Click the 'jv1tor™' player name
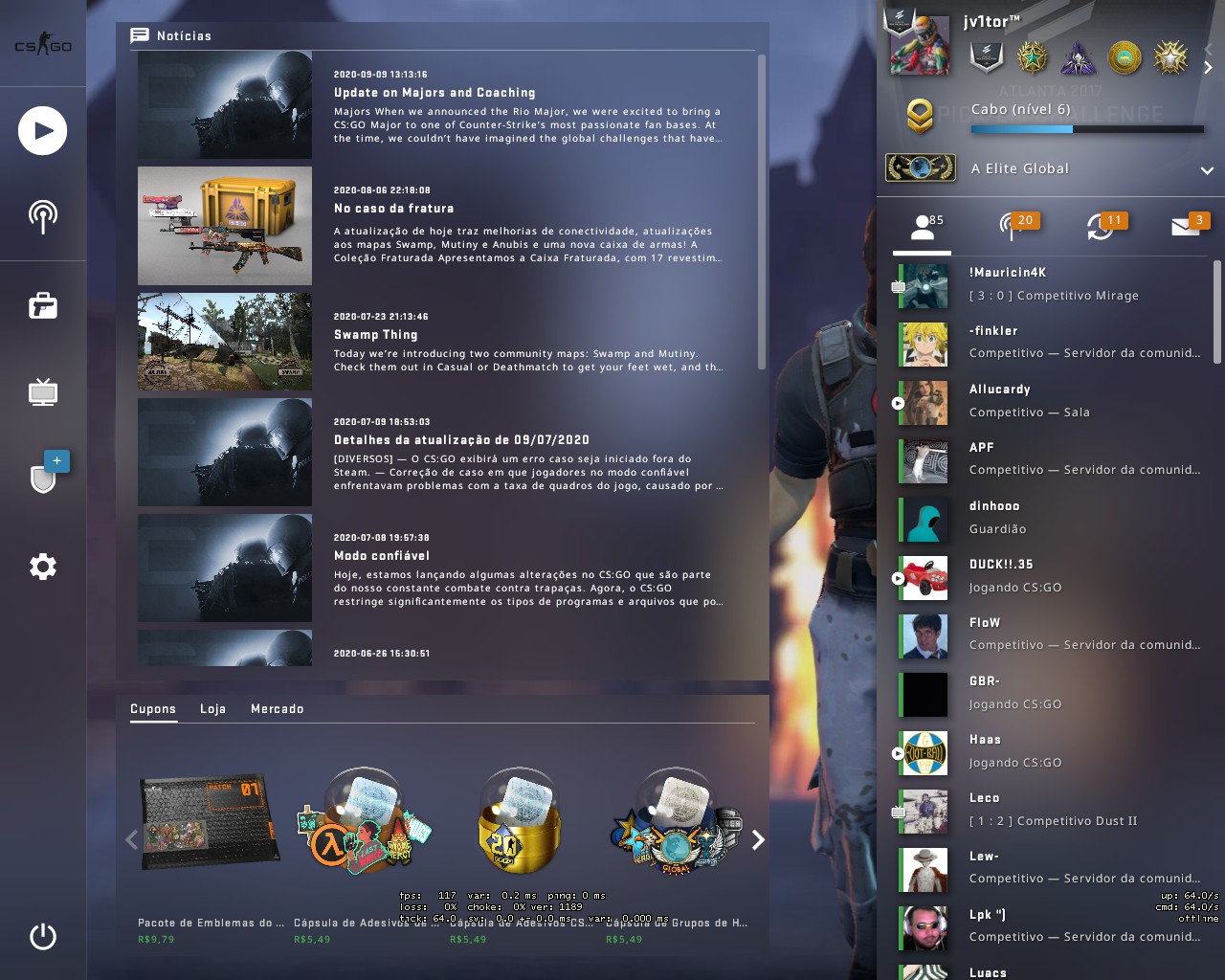Image resolution: width=1225 pixels, height=980 pixels. 991,21
